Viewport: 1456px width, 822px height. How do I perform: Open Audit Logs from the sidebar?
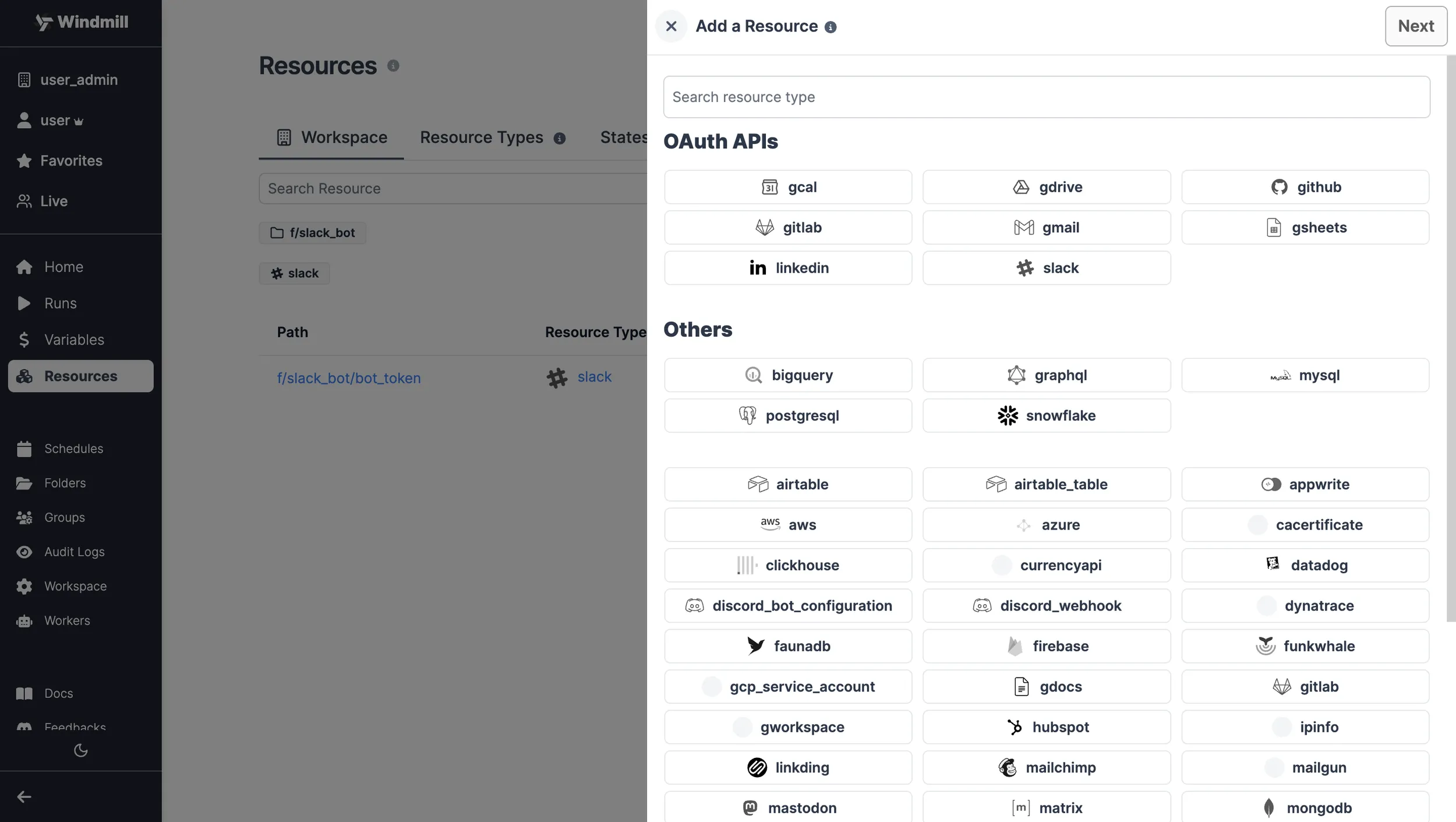(74, 552)
